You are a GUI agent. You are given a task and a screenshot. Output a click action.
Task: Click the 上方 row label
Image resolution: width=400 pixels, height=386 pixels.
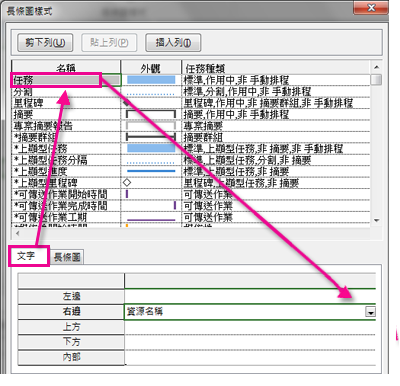coord(71,327)
